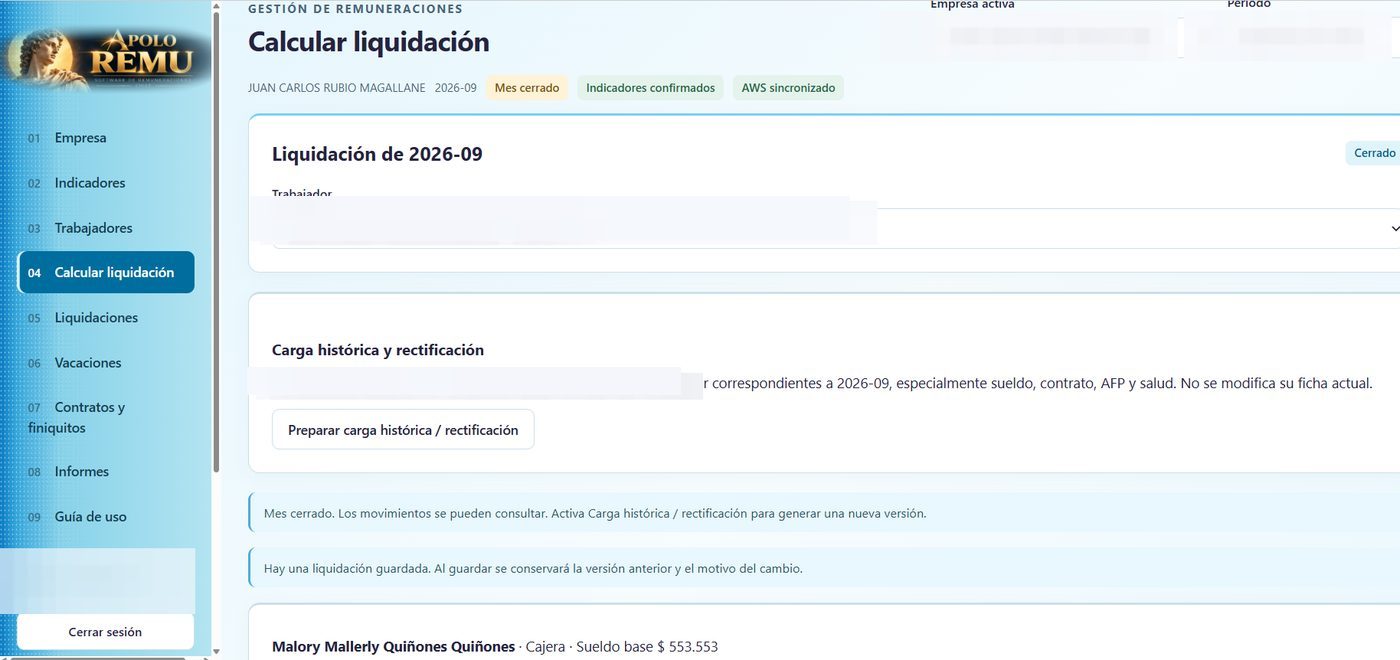Click the AWS sincronizado badge
Viewport: 1400px width, 660px height.
[x=788, y=88]
